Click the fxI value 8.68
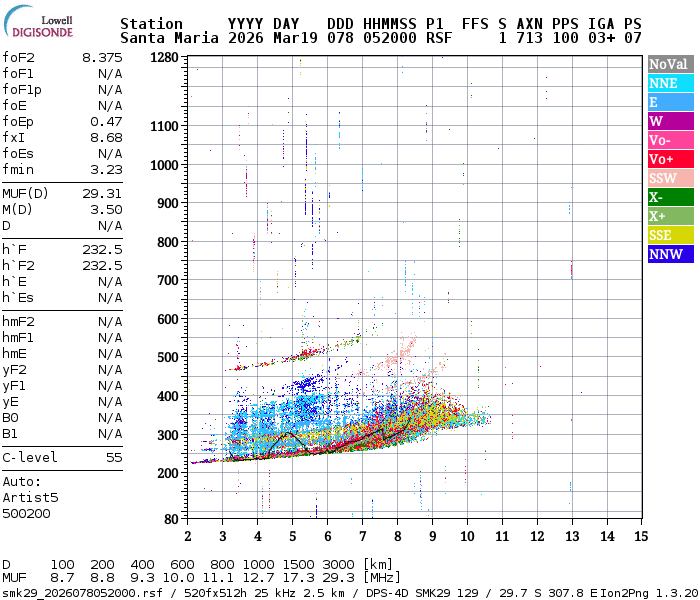Viewport: 700px width, 600px height. click(106, 138)
